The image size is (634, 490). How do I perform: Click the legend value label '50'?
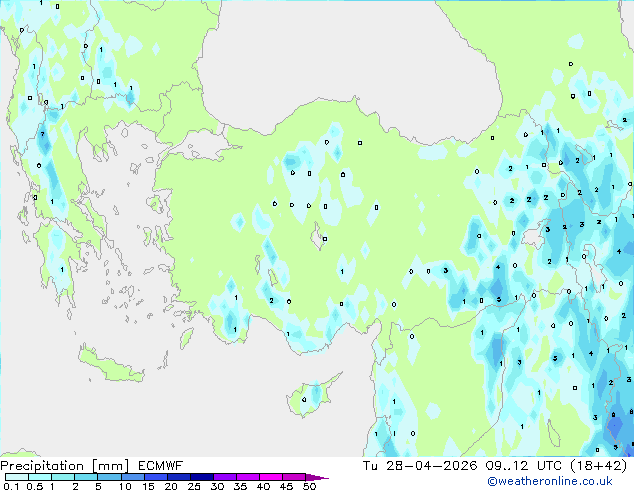pos(309,486)
